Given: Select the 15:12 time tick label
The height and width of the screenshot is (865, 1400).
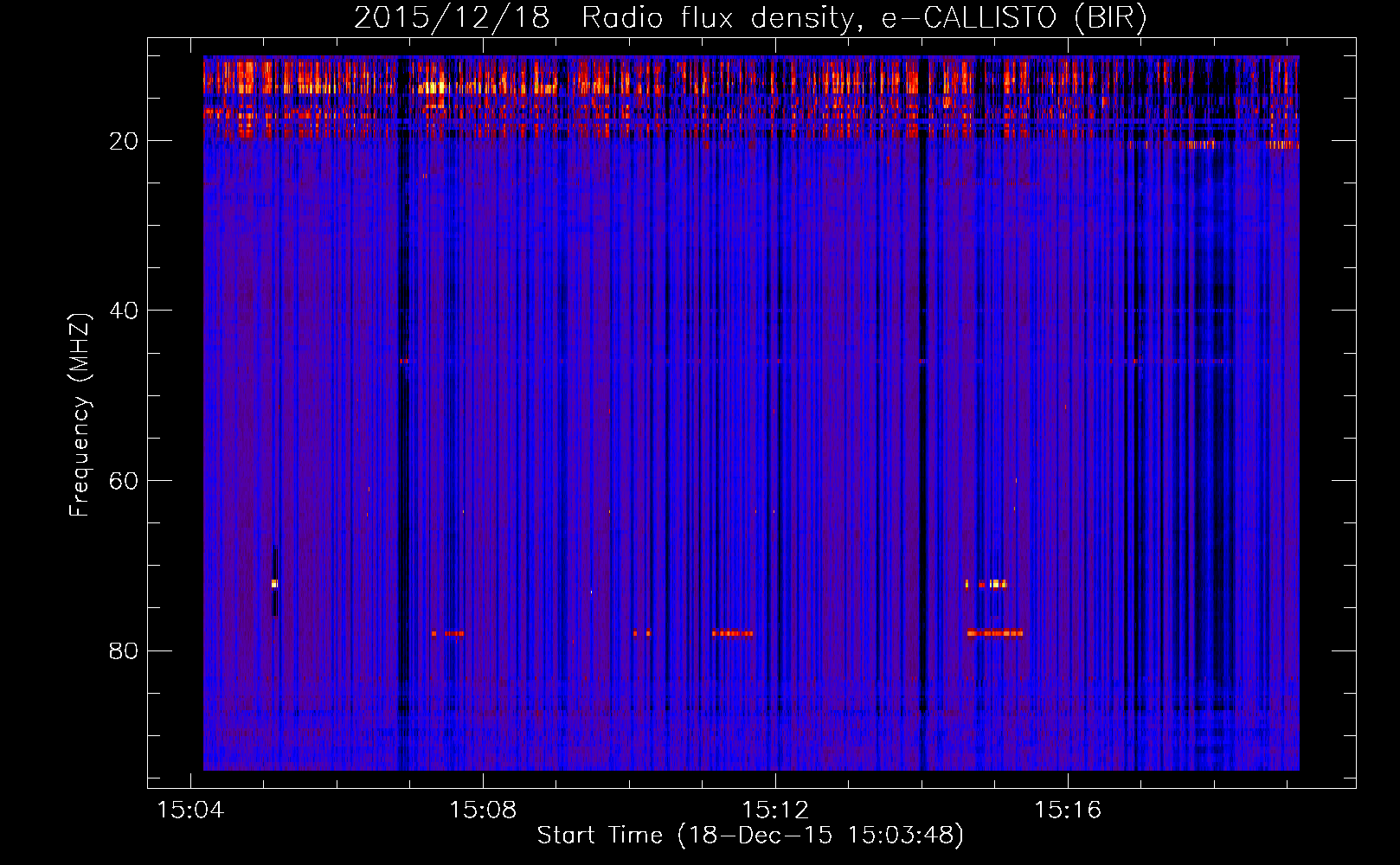Looking at the screenshot, I should click(775, 810).
